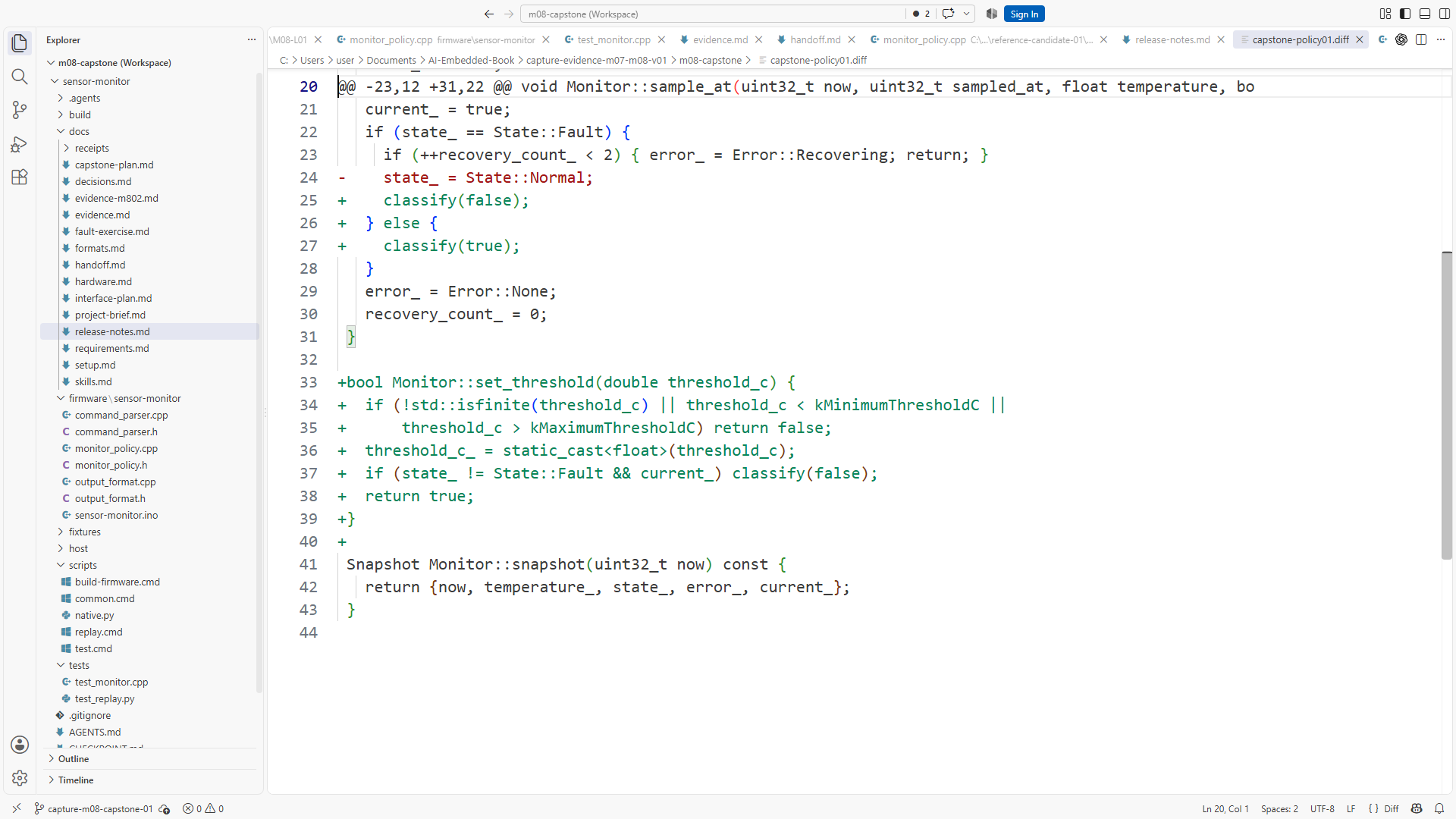Viewport: 1456px width, 819px height.
Task: Collapse the docs folder
Action: 79,131
